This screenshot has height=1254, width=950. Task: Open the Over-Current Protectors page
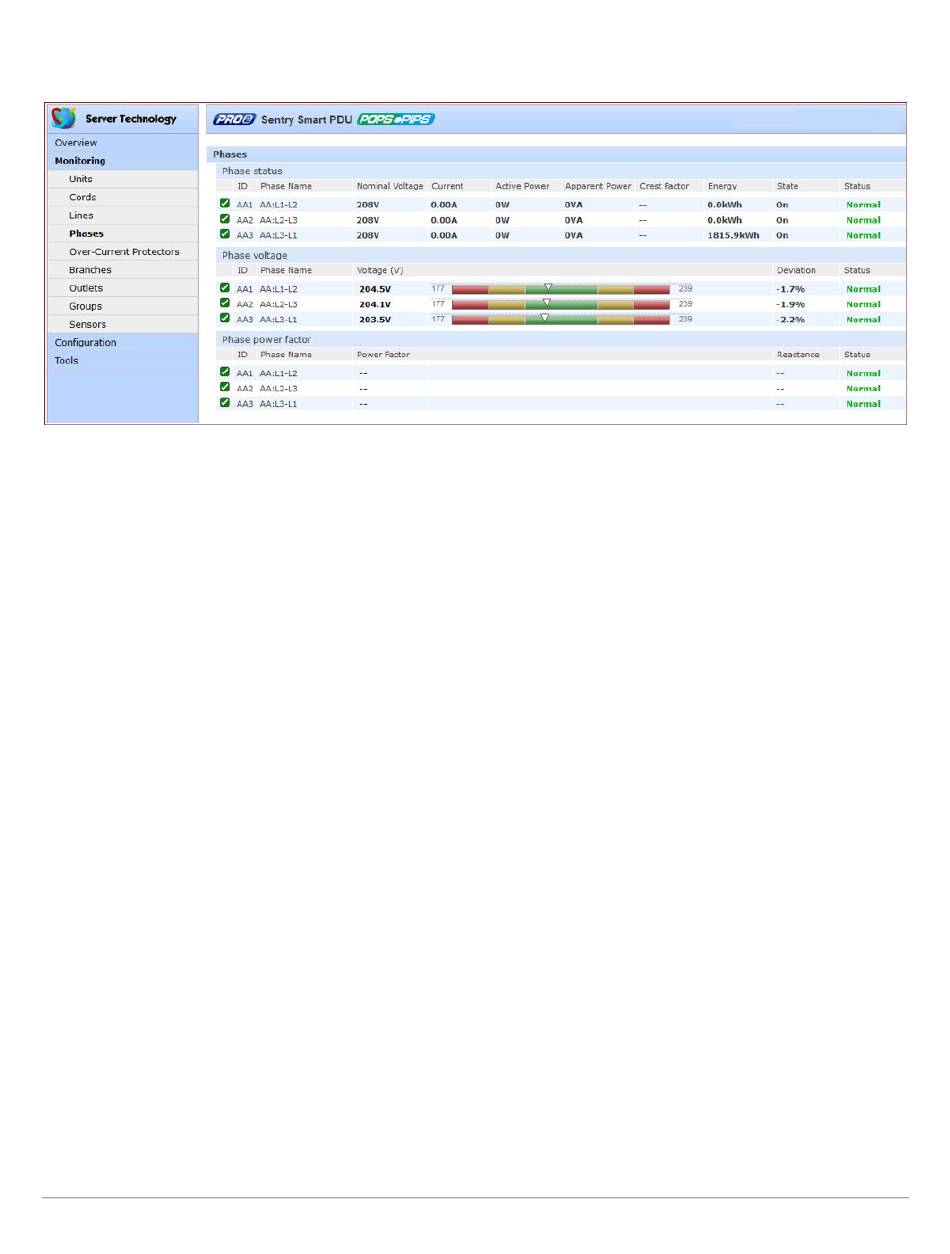(x=123, y=252)
